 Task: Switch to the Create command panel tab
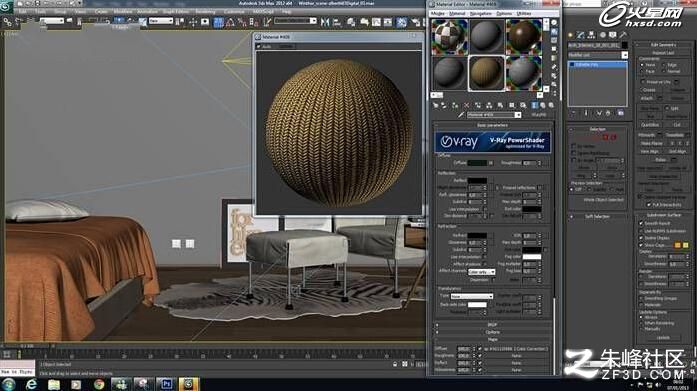pos(570,35)
